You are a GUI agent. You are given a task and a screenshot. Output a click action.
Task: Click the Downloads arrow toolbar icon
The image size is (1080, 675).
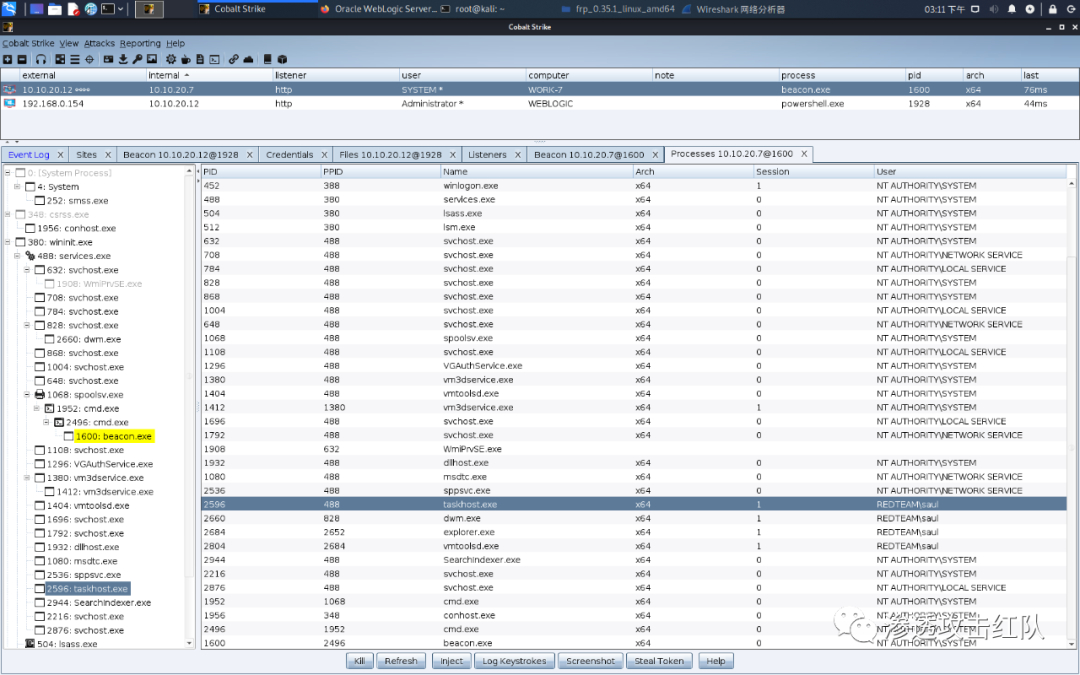click(x=122, y=59)
